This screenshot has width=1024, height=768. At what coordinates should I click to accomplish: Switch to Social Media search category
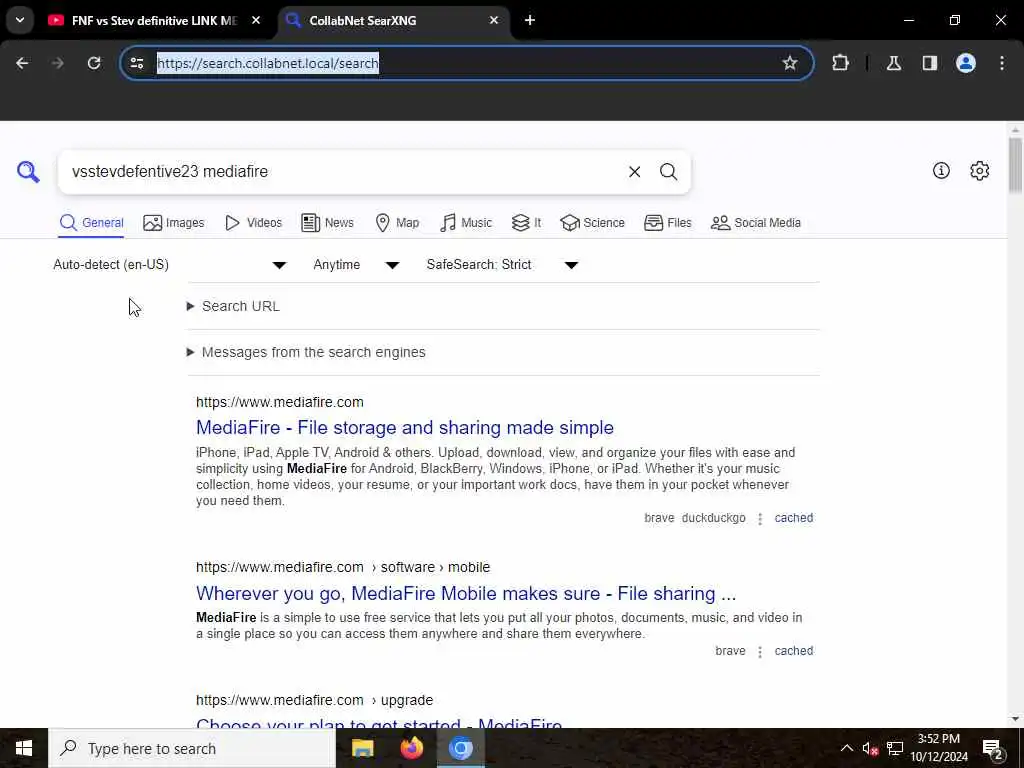coord(756,223)
